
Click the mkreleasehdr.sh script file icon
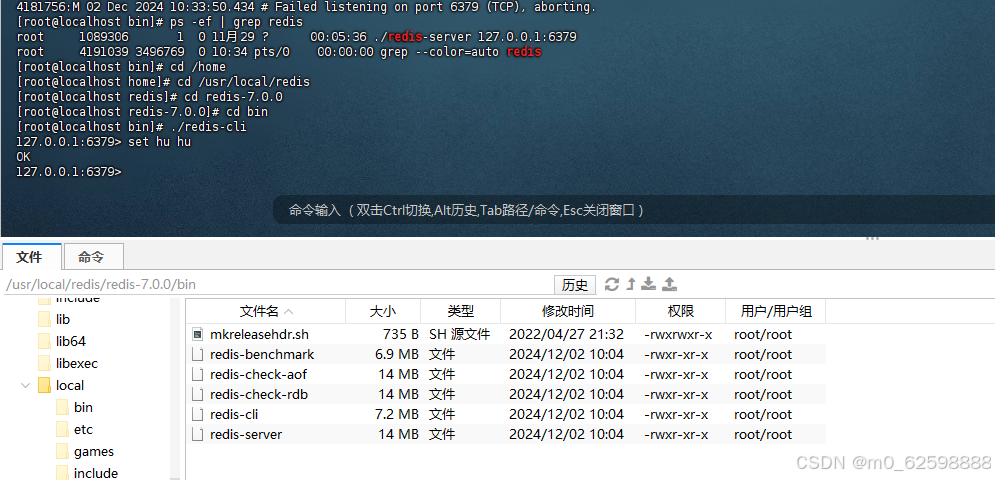[x=198, y=334]
